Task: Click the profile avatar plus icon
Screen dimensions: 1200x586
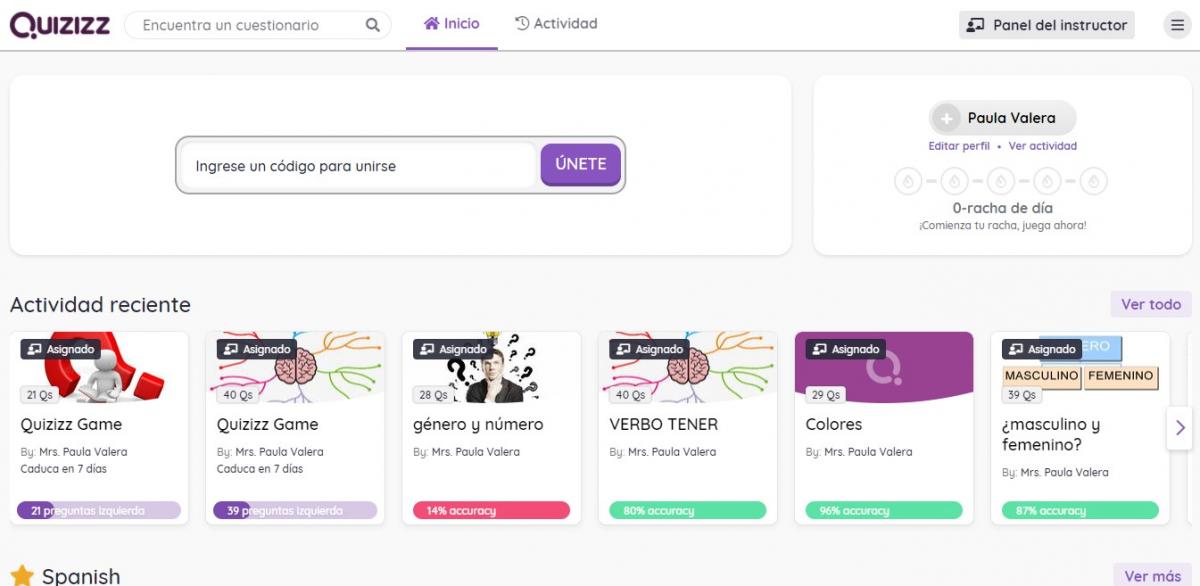Action: pyautogui.click(x=945, y=118)
